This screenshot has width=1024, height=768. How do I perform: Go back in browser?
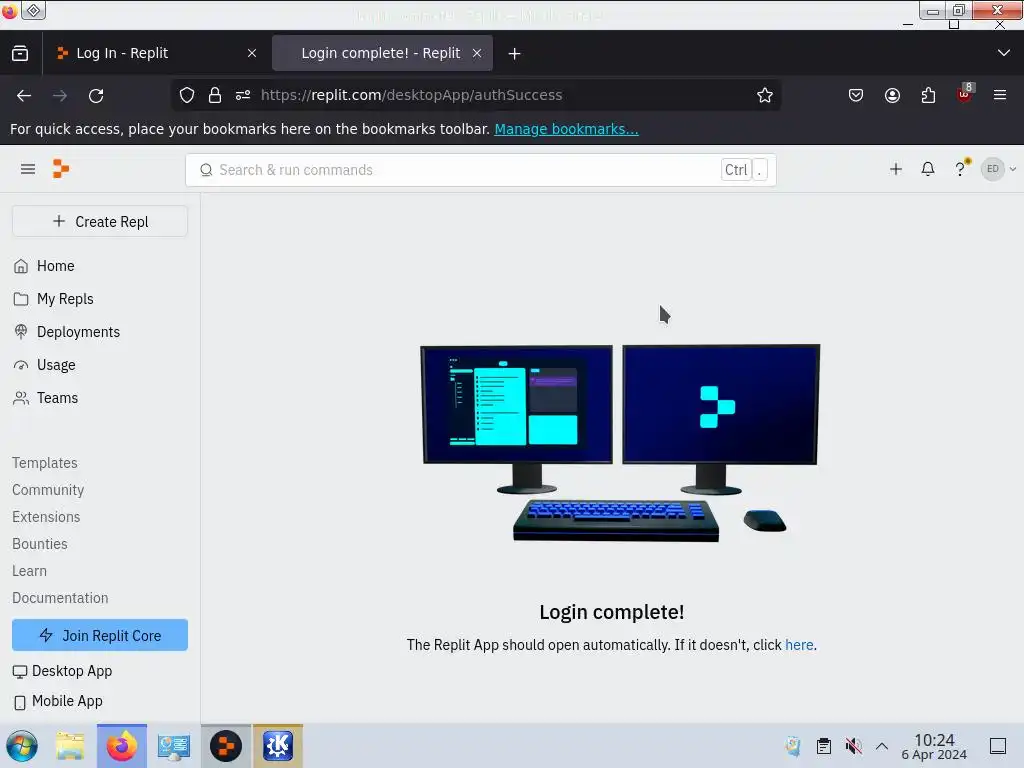point(24,96)
